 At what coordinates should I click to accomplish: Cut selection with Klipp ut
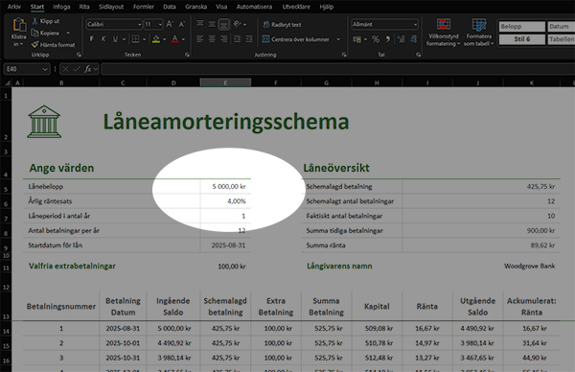point(45,21)
